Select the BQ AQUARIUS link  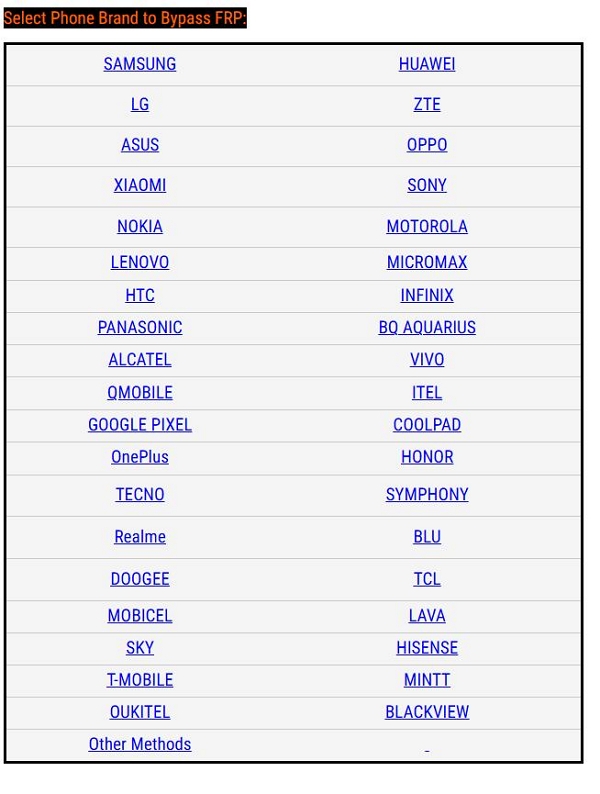pos(427,327)
